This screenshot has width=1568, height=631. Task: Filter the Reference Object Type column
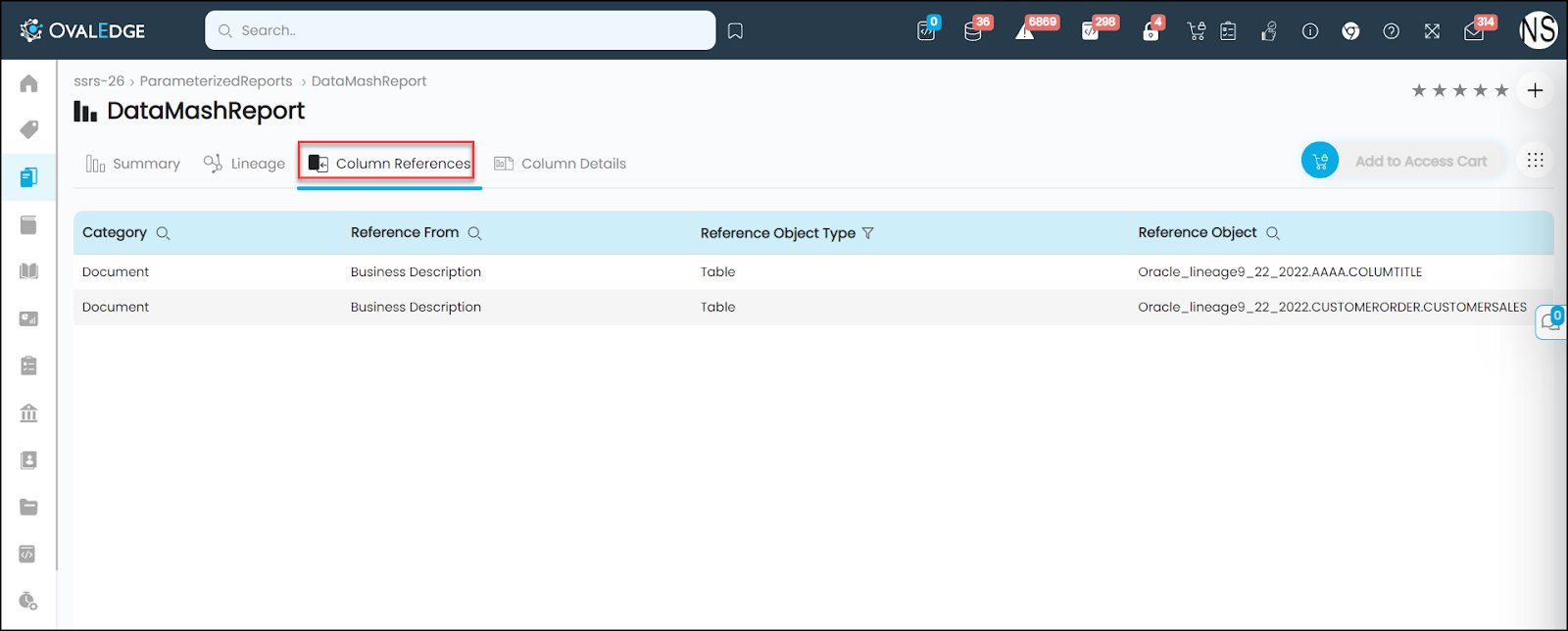point(867,233)
